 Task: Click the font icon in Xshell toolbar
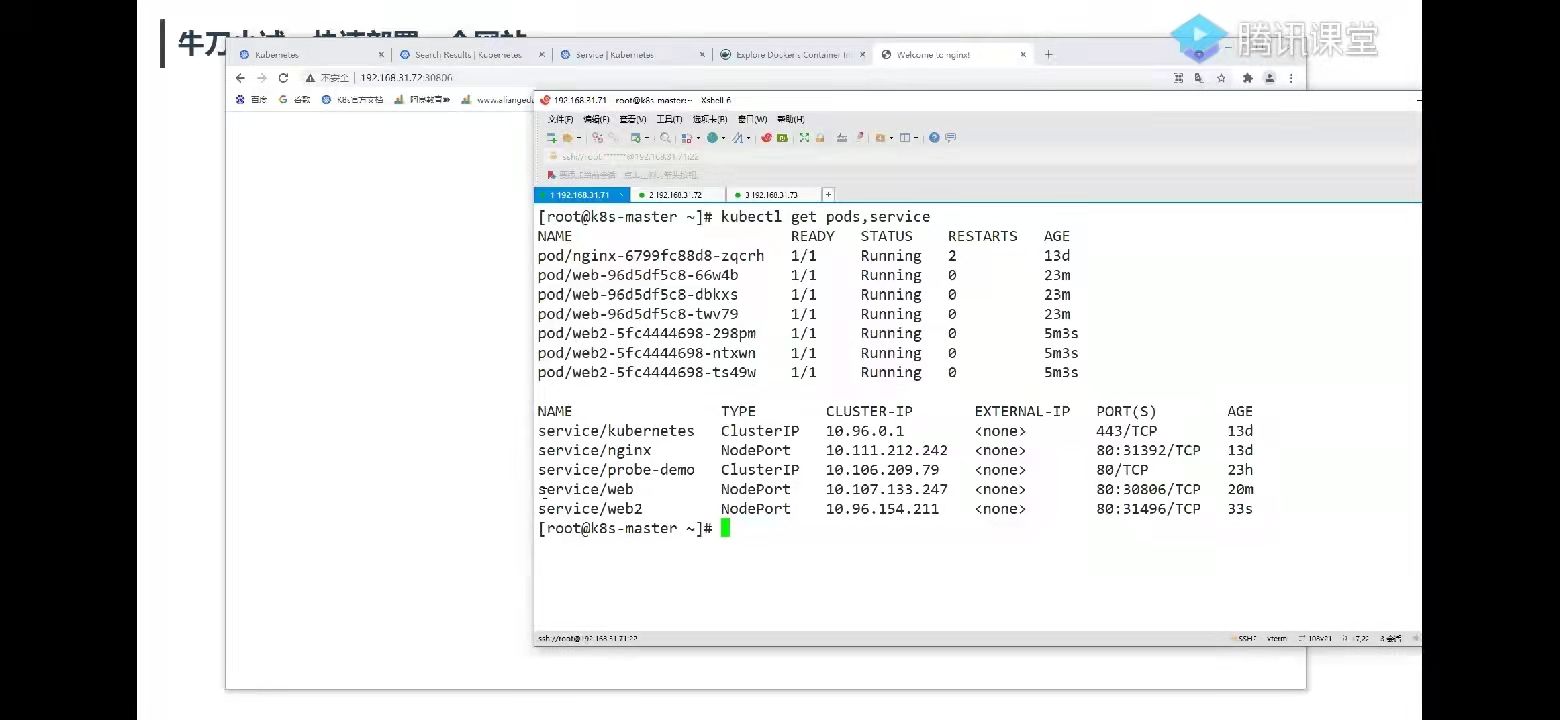tap(737, 138)
